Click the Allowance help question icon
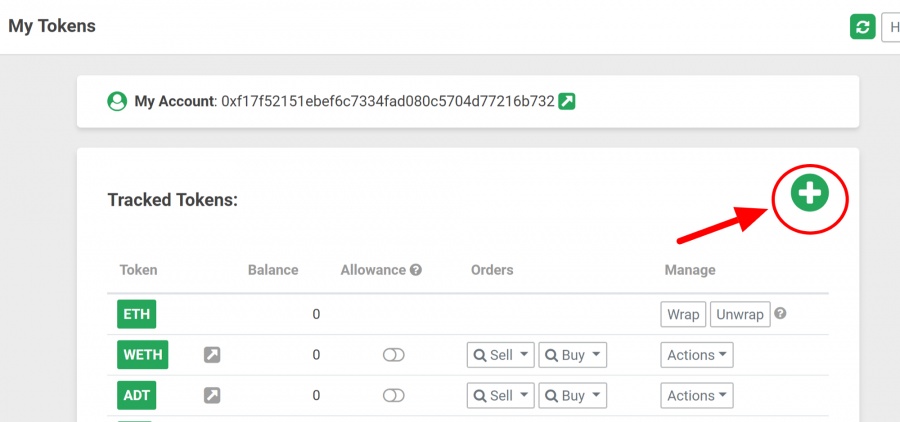 416,269
